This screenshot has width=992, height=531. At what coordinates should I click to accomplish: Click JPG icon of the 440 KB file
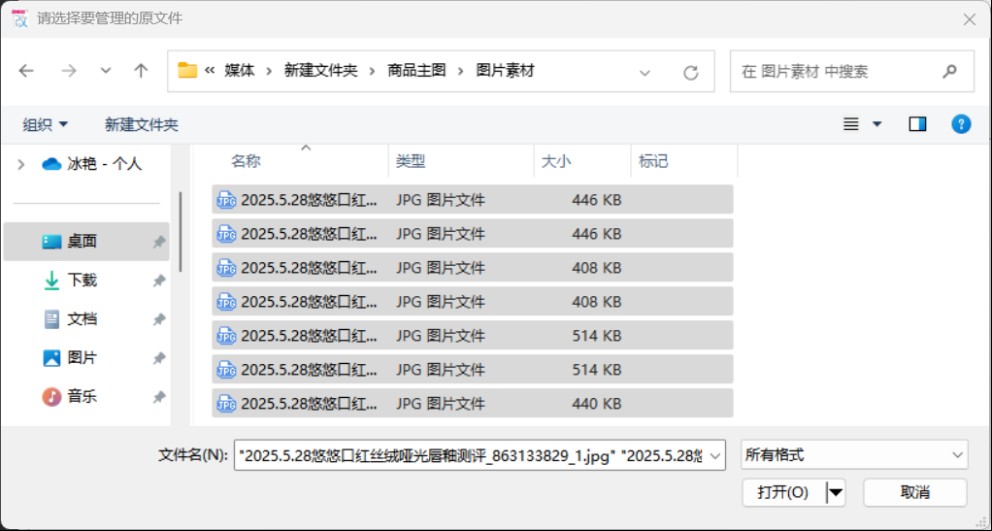tap(226, 403)
